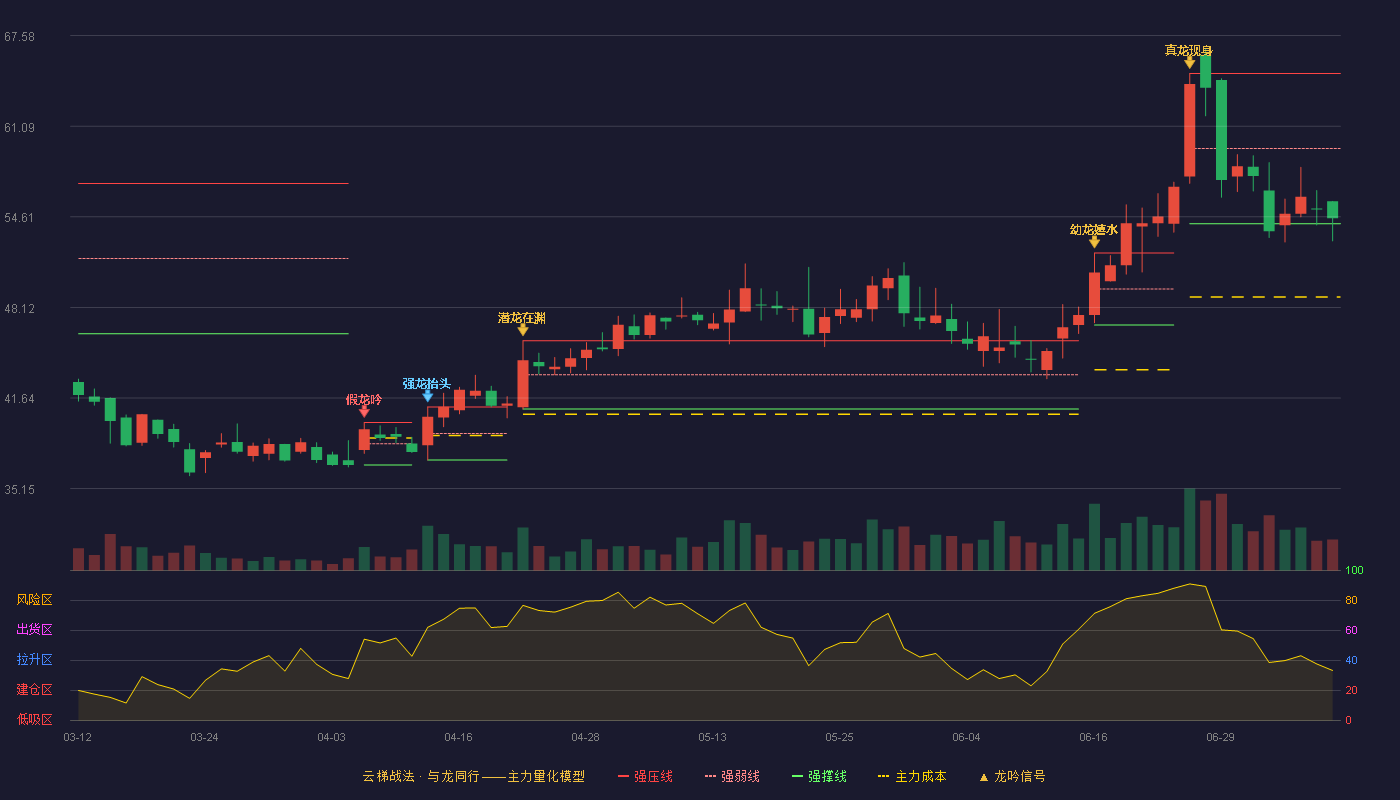Click the 67.58 price axis label

[x=20, y=37]
